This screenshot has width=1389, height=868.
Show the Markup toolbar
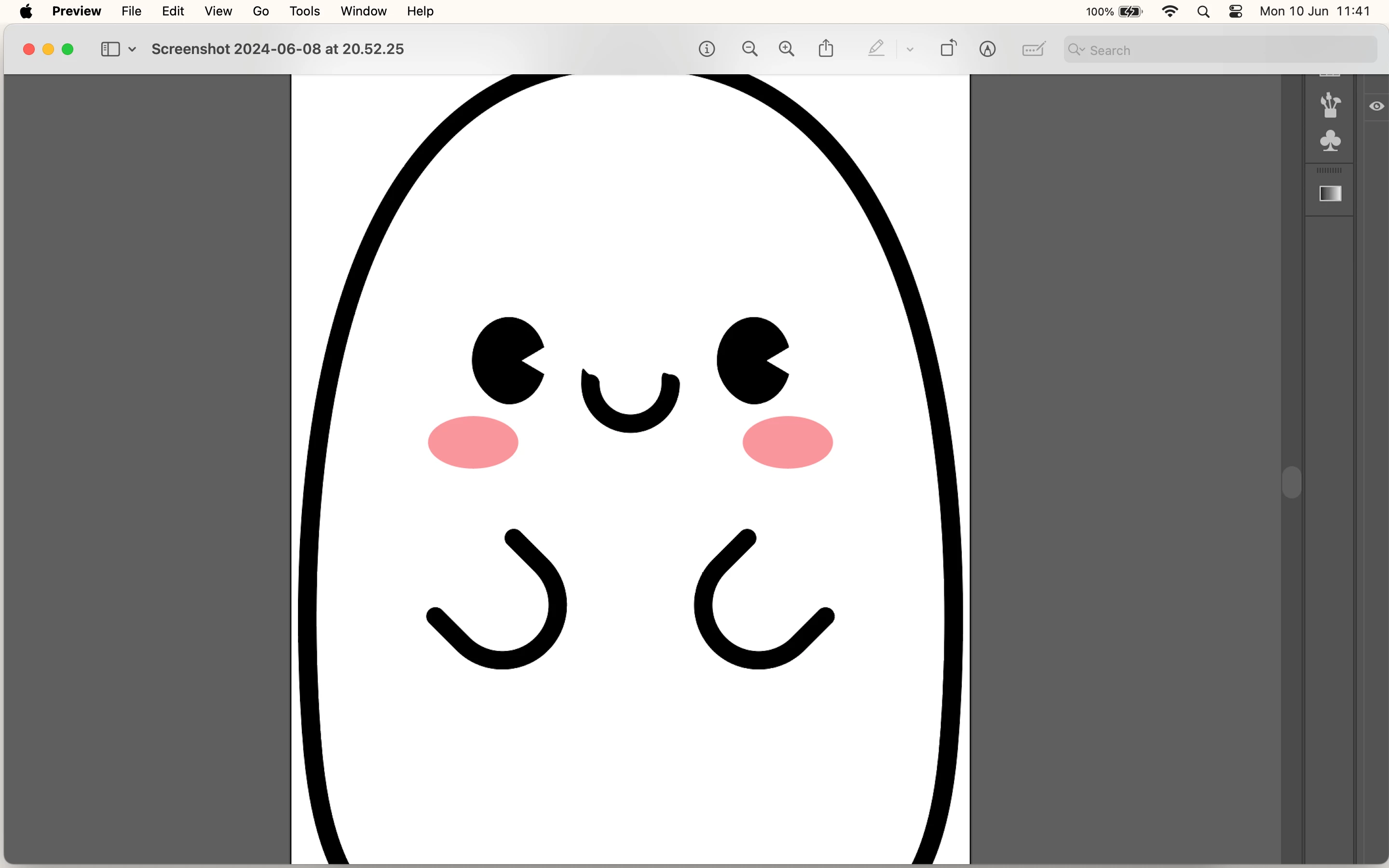(987, 49)
